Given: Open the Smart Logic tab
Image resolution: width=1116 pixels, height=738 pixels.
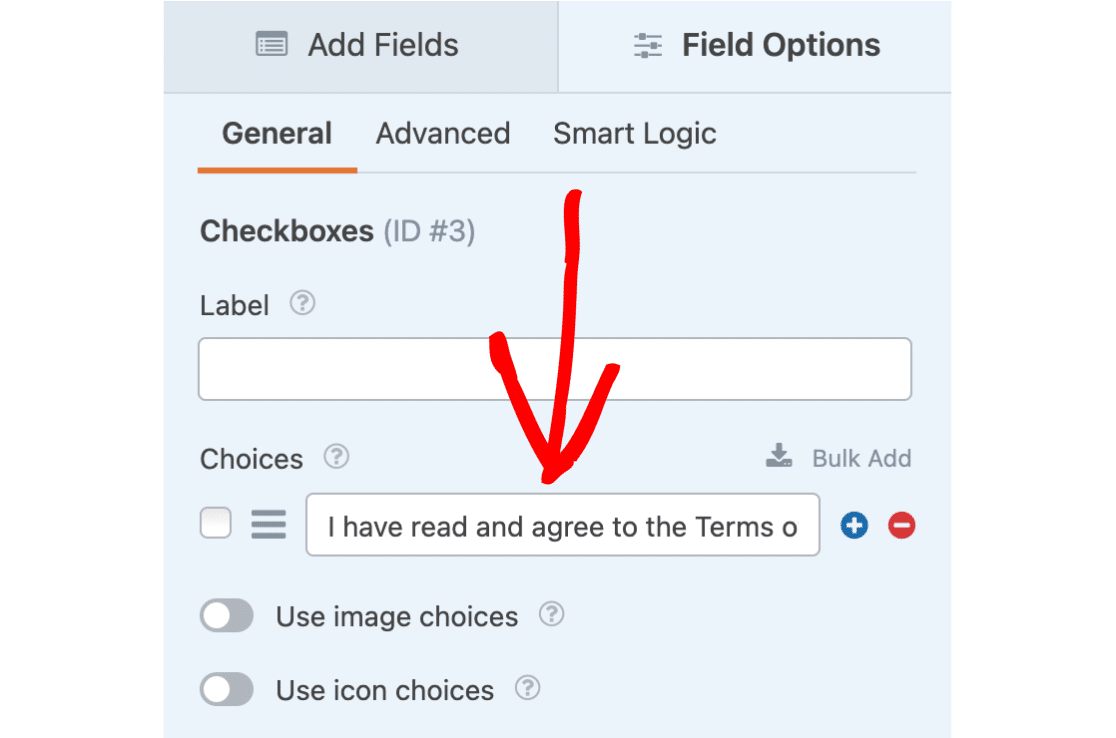Looking at the screenshot, I should [635, 134].
